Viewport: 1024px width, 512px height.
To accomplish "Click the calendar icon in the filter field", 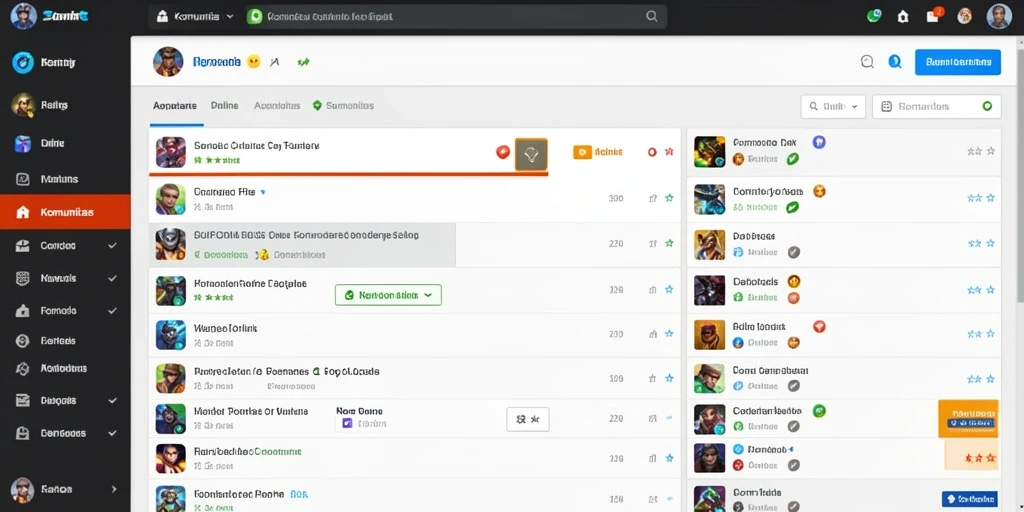I will 886,106.
